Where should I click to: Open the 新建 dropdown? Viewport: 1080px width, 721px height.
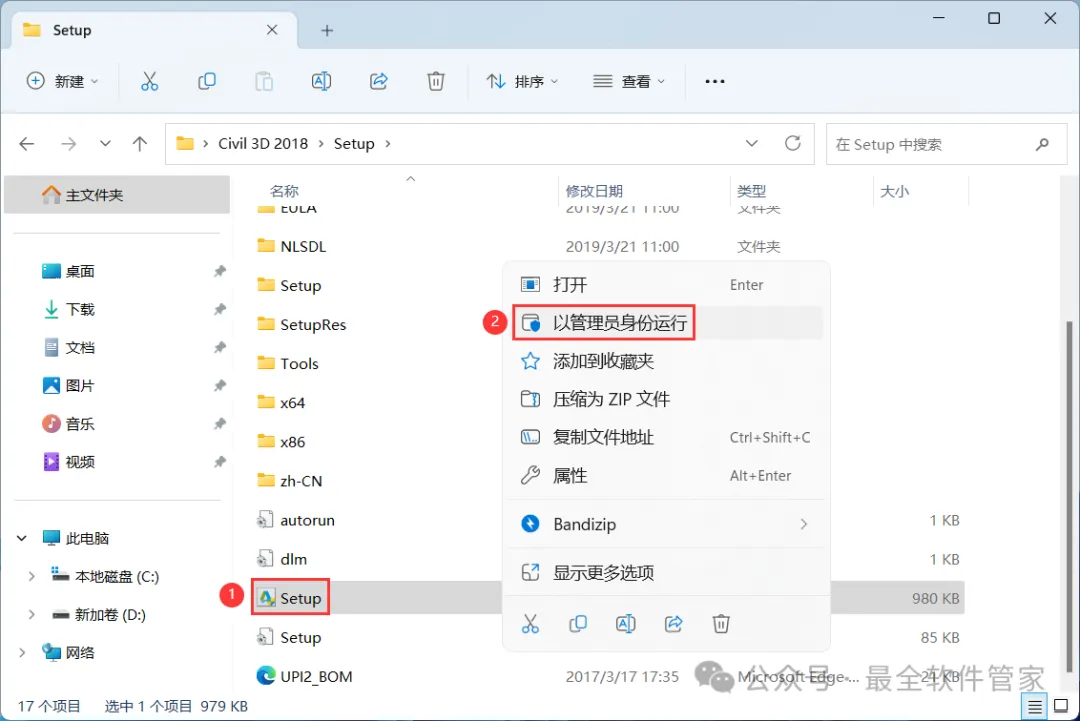click(62, 81)
